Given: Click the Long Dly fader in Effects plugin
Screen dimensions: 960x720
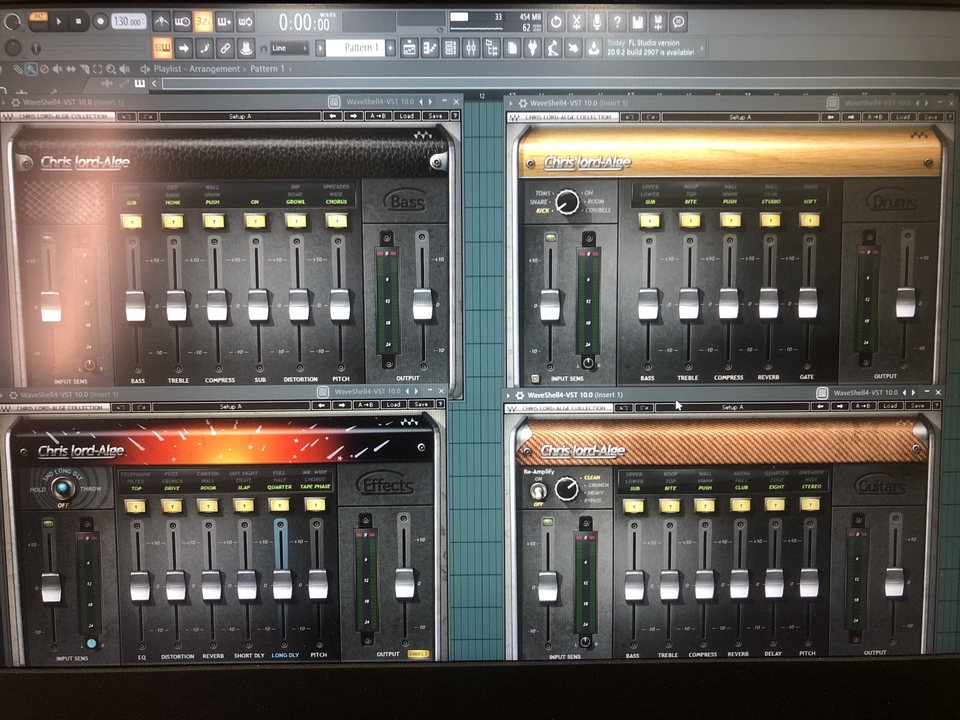Looking at the screenshot, I should pyautogui.click(x=282, y=585).
